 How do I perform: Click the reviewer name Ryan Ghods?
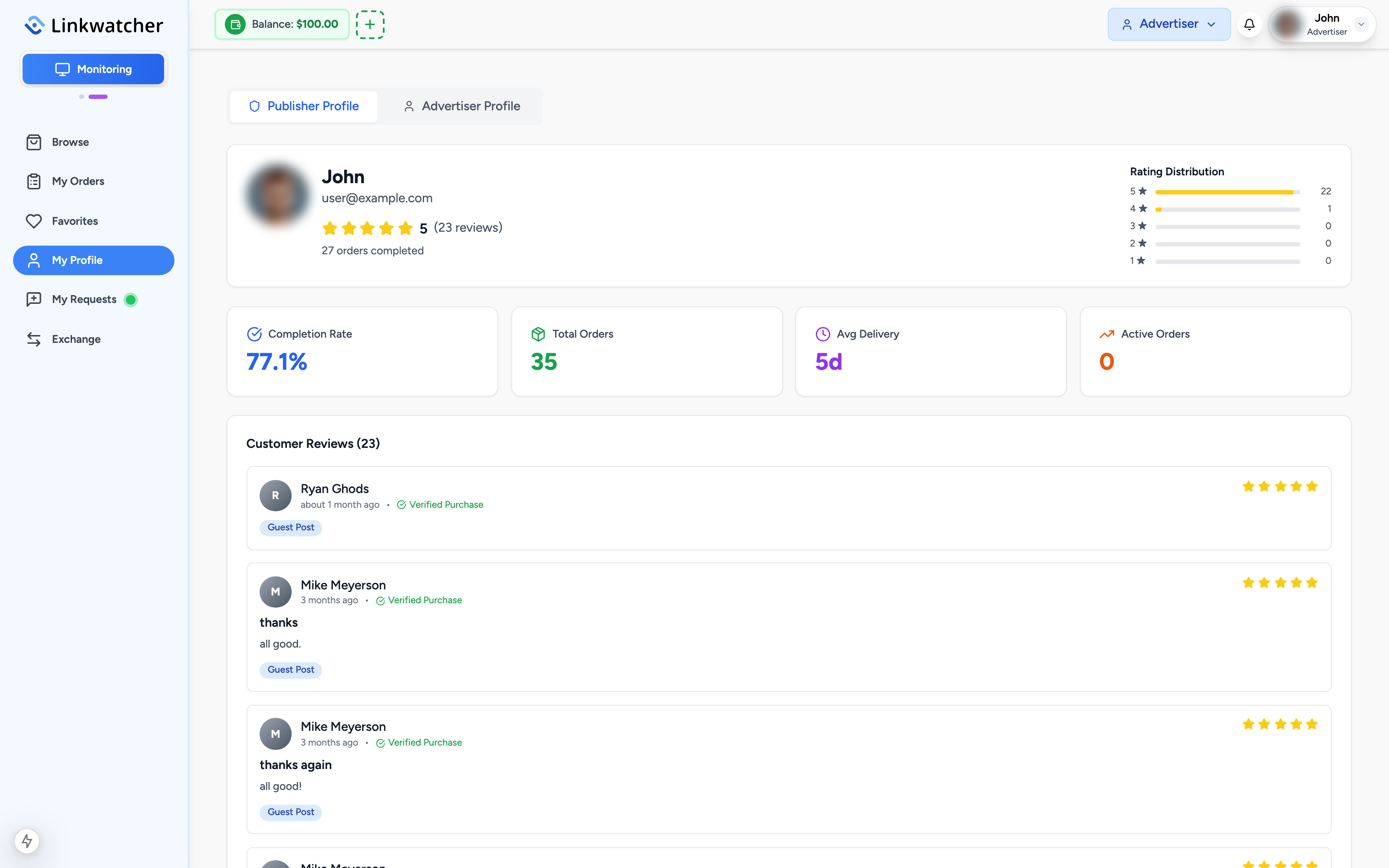click(x=335, y=489)
